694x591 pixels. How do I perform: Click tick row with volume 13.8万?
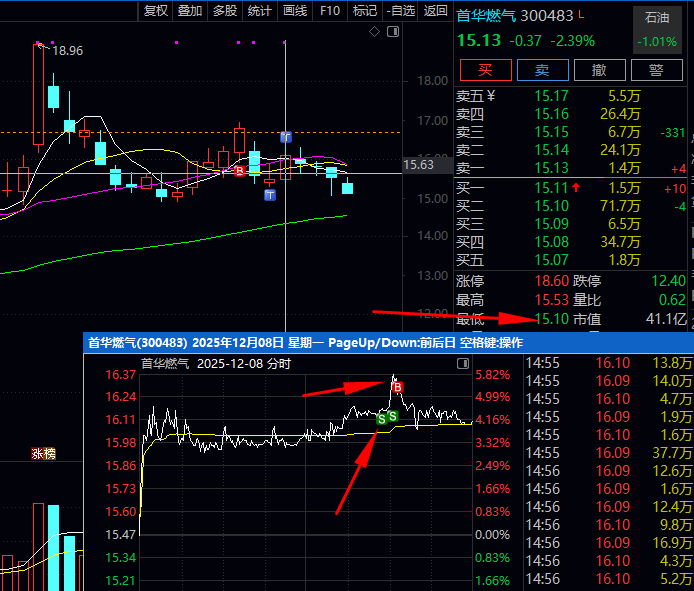[609, 363]
